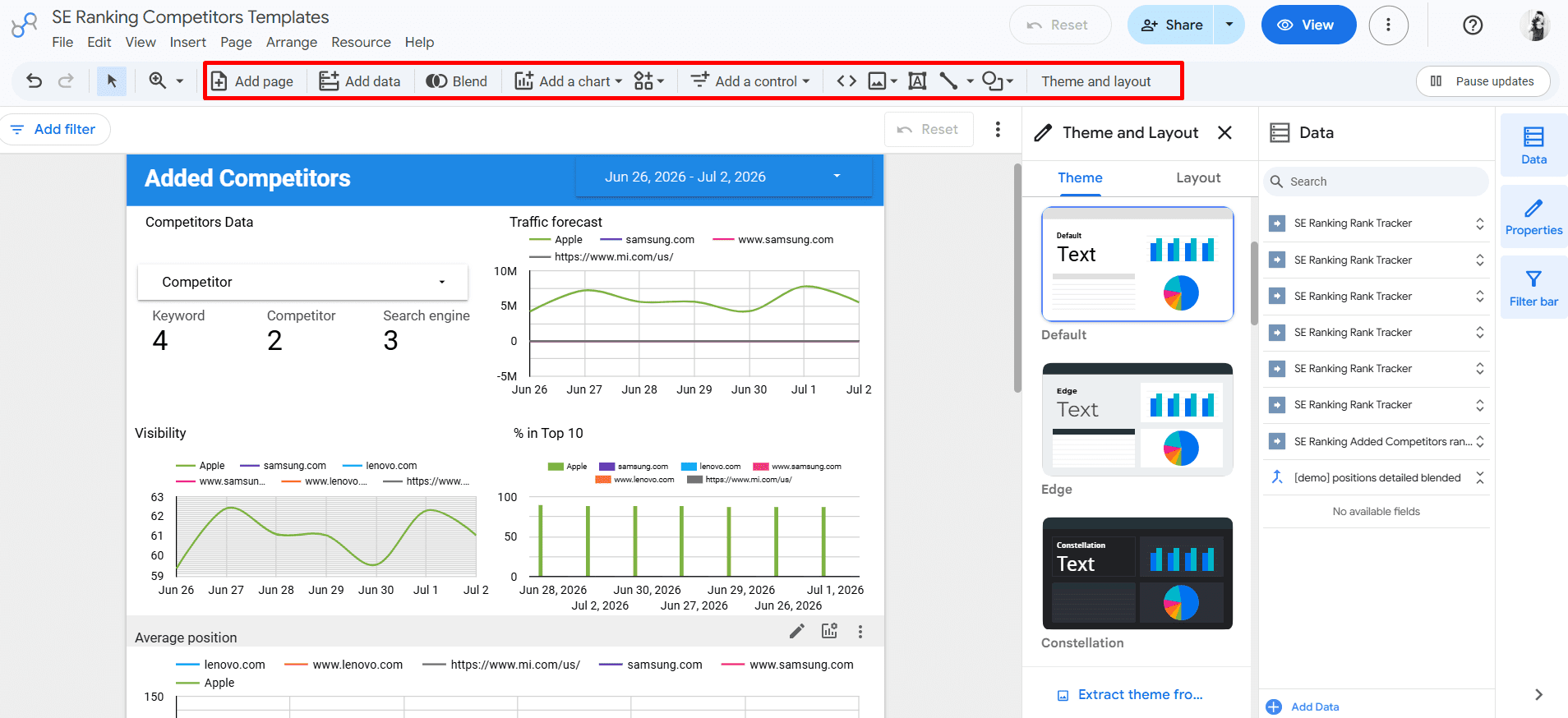Select the Default theme thumbnail
The image size is (1568, 718).
[x=1137, y=264]
